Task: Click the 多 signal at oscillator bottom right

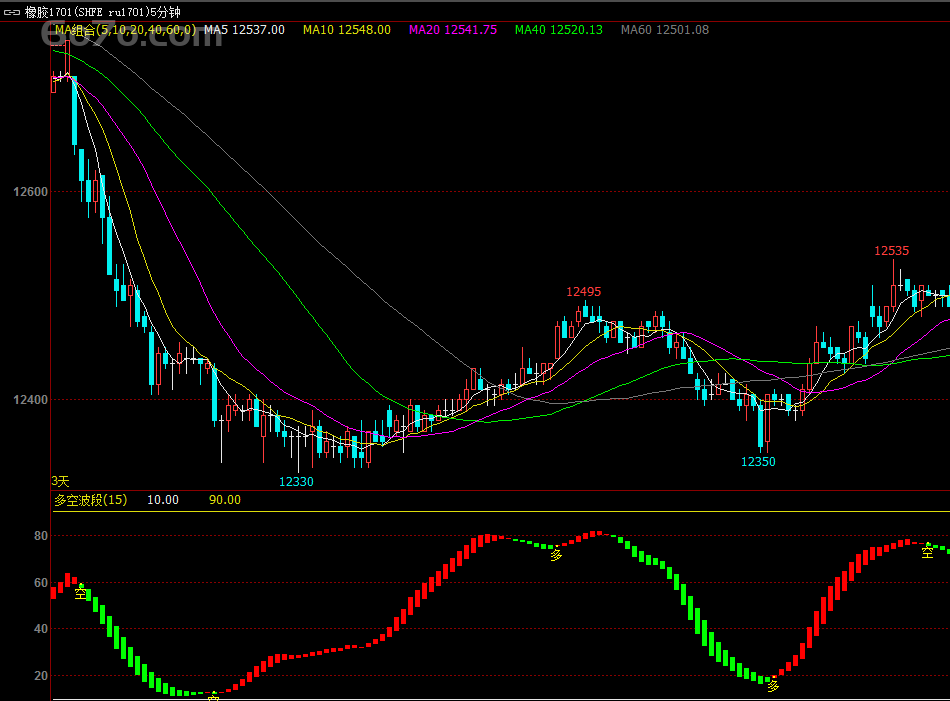Action: [x=773, y=686]
